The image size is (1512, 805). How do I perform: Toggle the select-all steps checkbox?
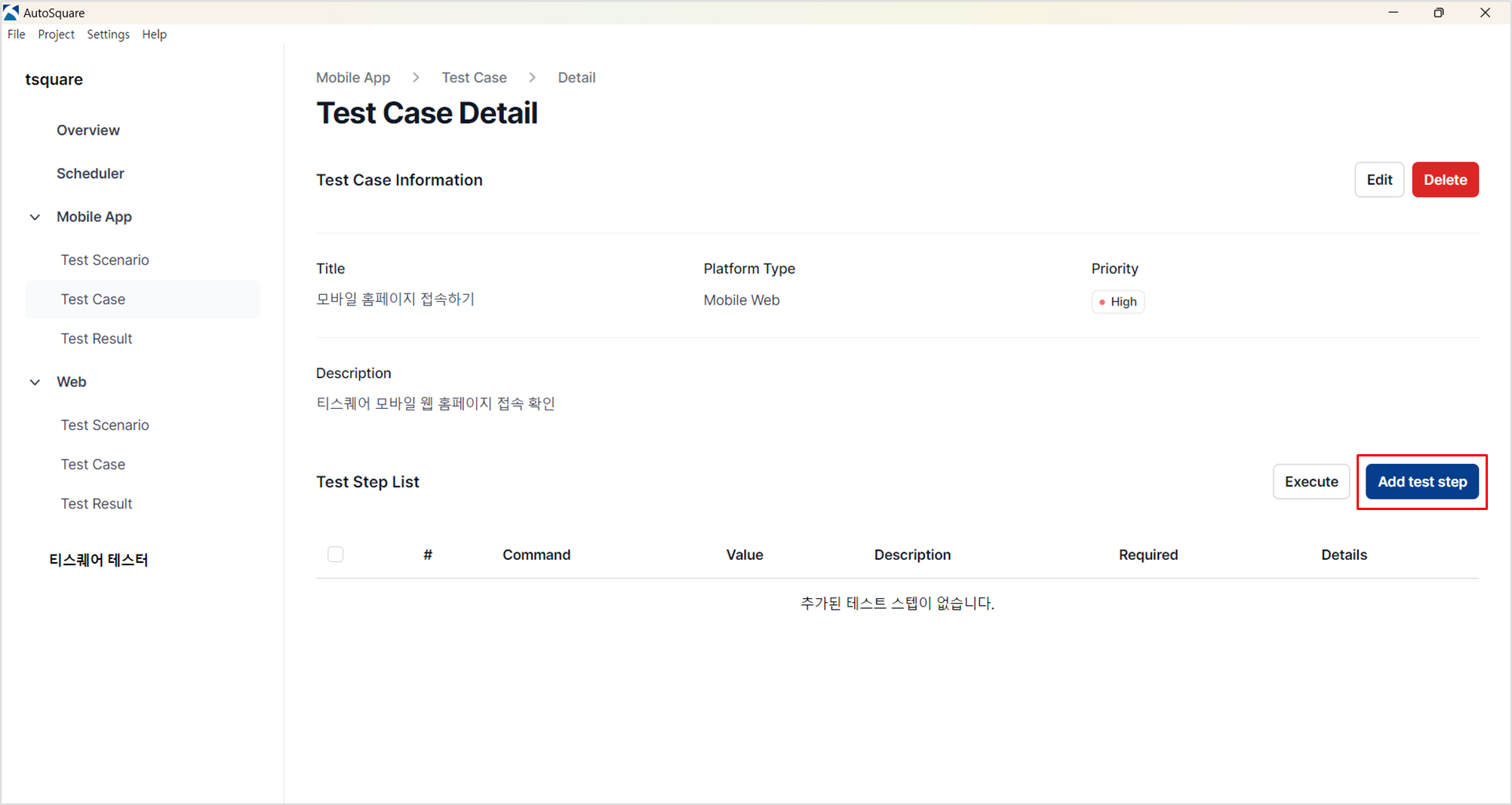click(x=336, y=555)
